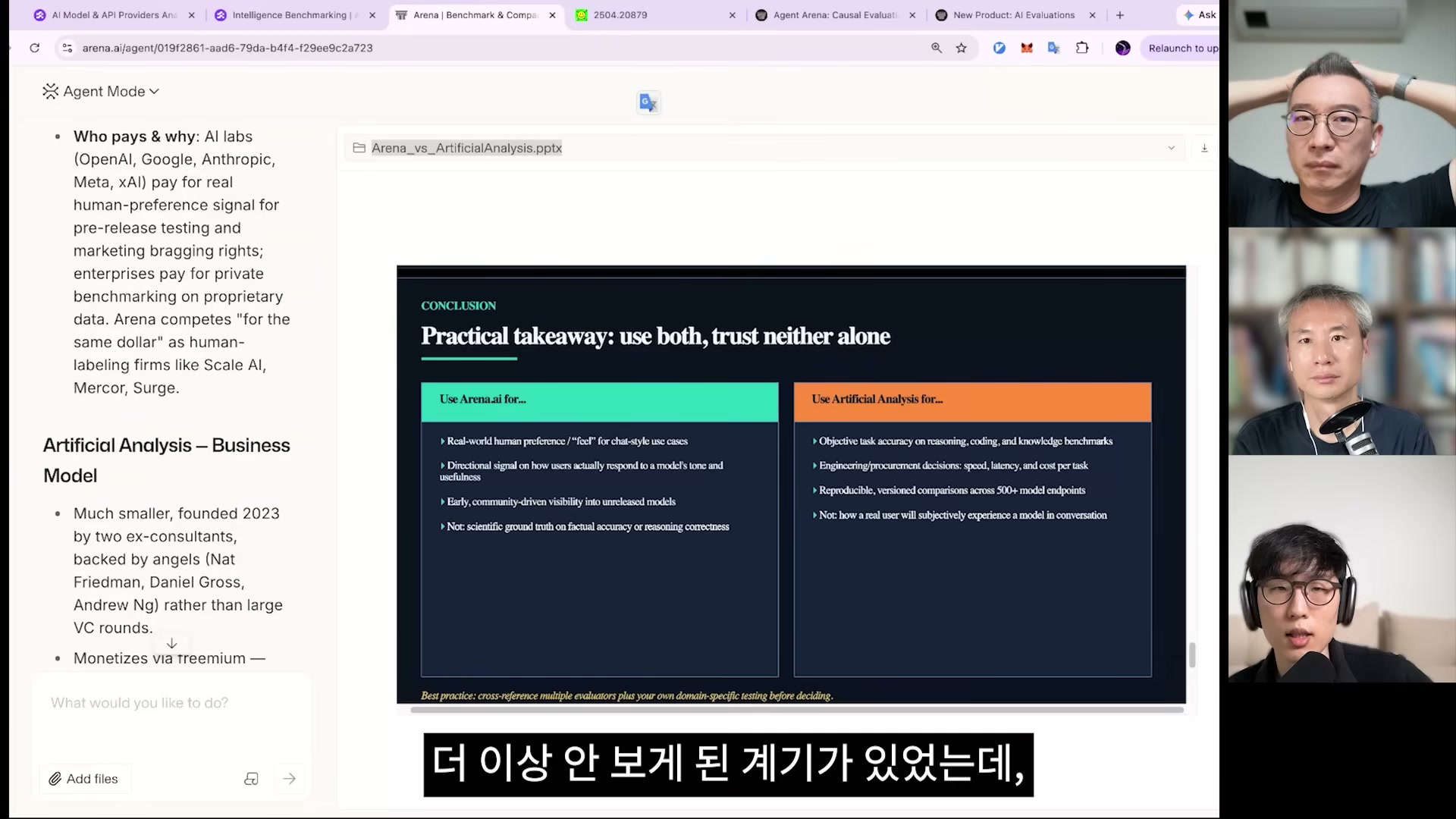The width and height of the screenshot is (1456, 819).
Task: Jump to bottom of chat with down arrow
Action: (172, 643)
